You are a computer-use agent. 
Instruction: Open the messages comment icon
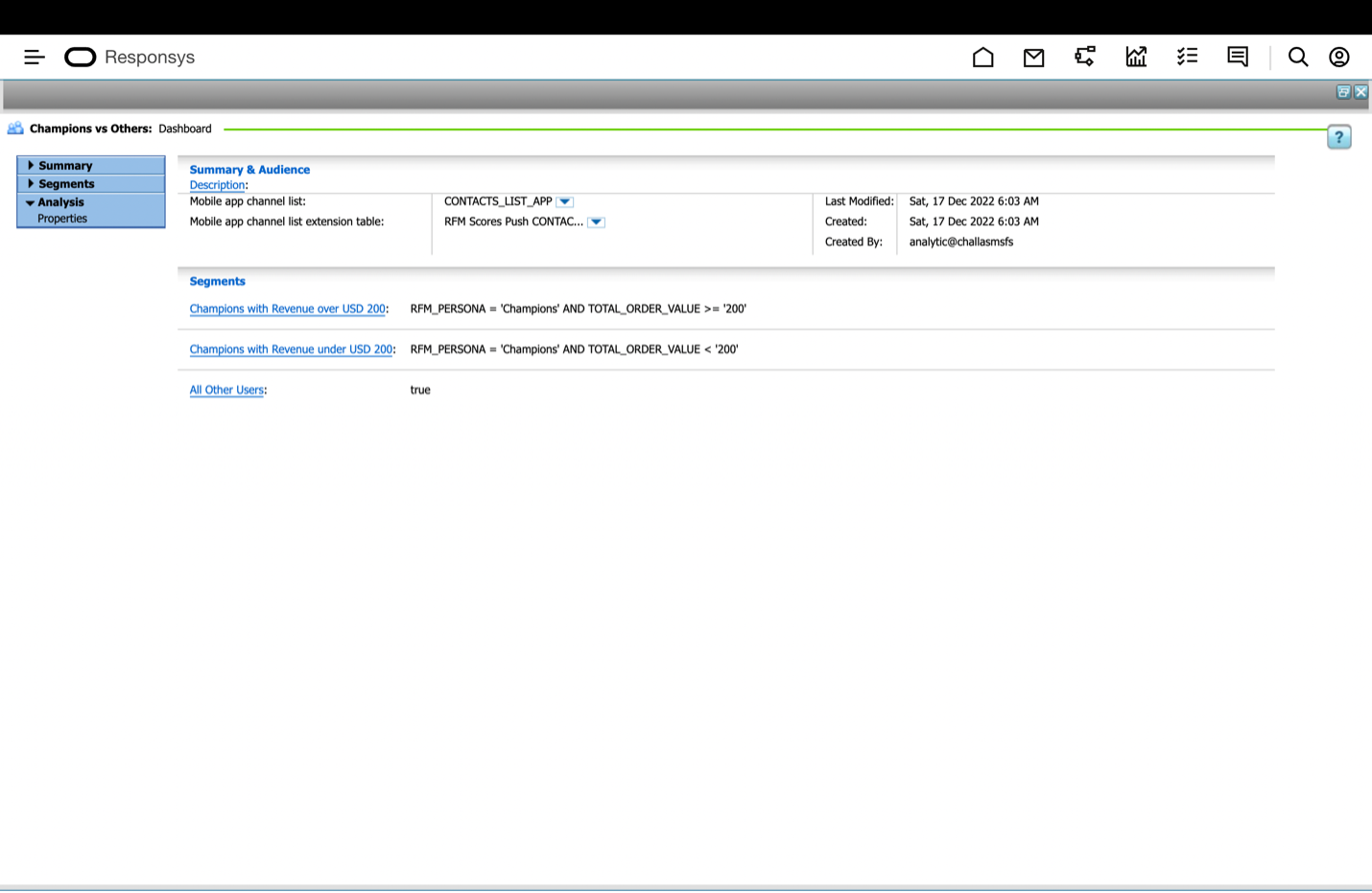point(1238,58)
